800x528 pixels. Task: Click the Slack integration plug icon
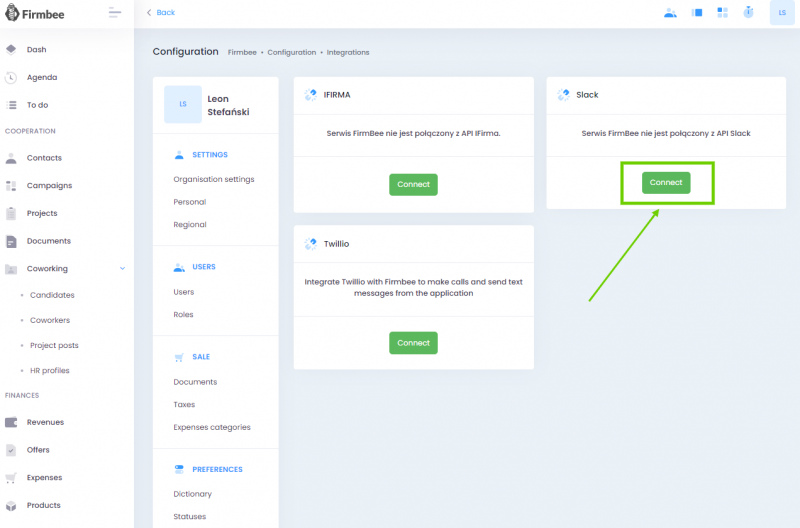pos(563,94)
